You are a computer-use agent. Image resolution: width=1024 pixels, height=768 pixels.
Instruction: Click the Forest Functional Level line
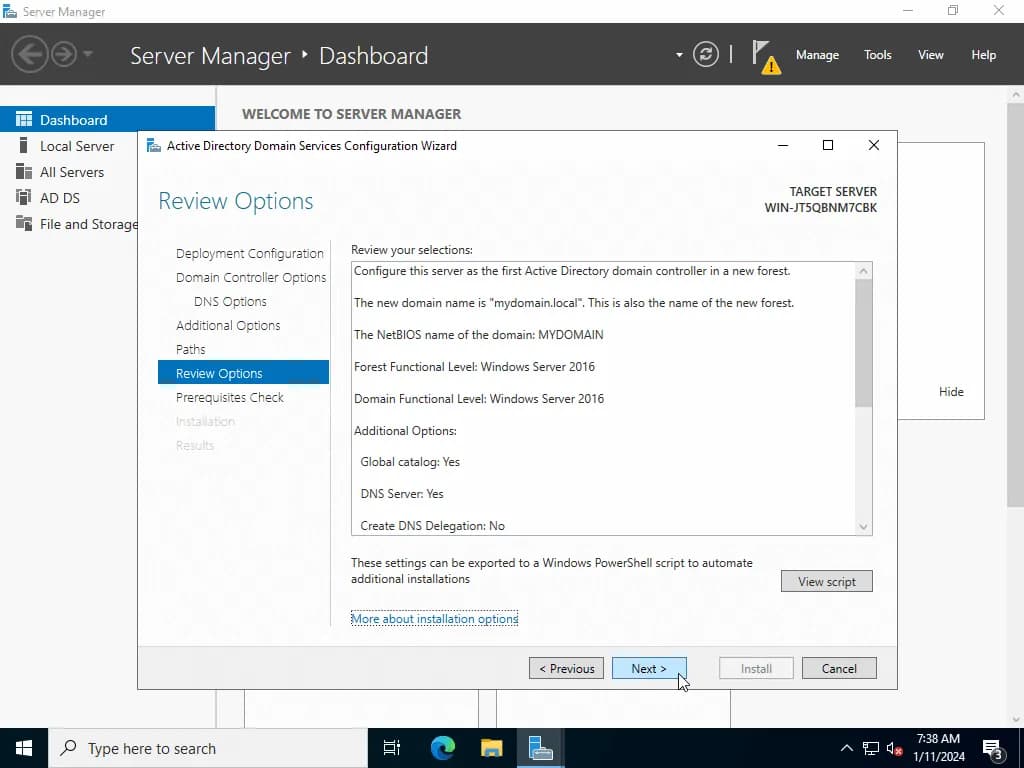[x=475, y=366]
